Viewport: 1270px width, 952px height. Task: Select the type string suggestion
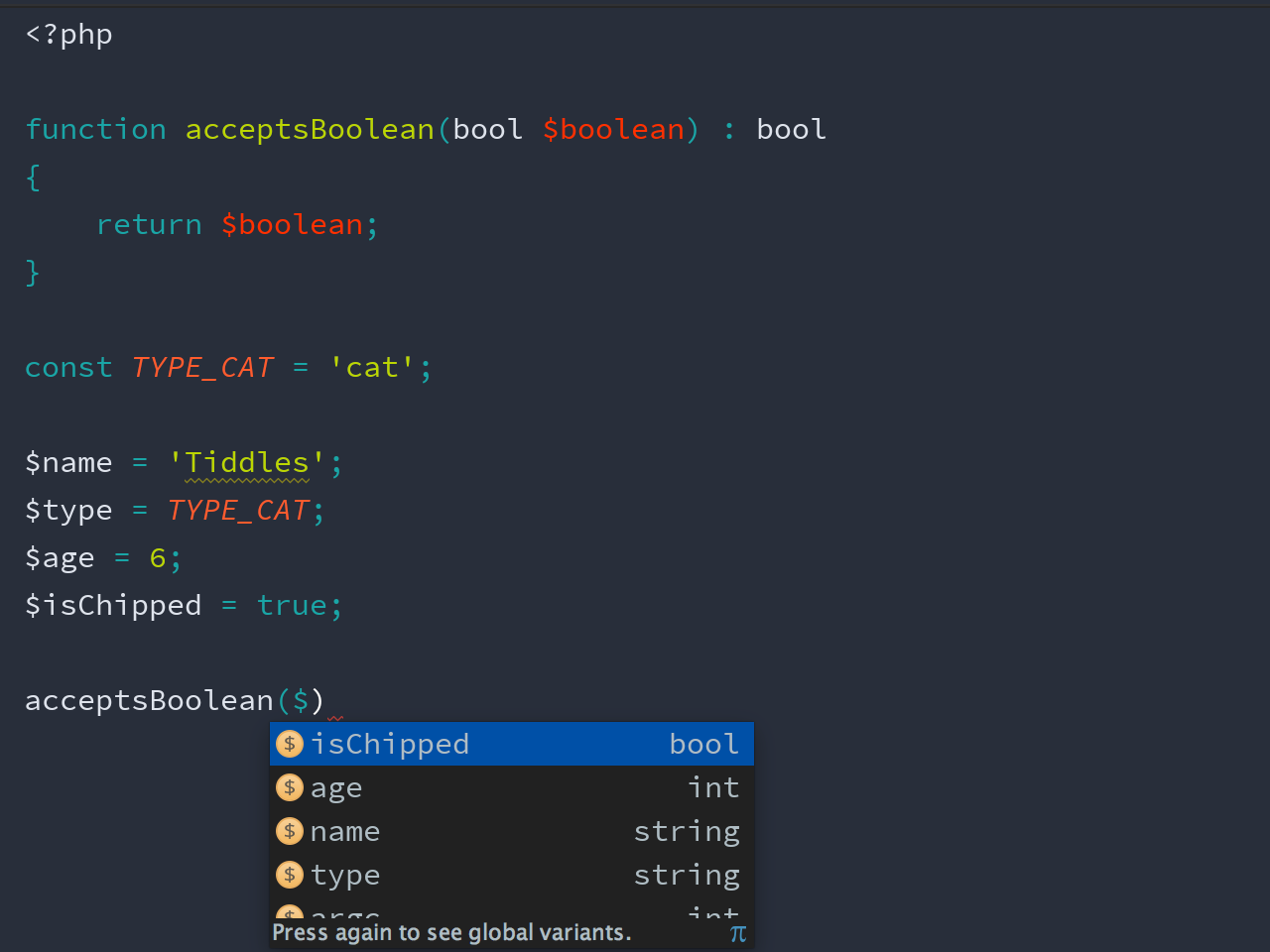pos(512,875)
